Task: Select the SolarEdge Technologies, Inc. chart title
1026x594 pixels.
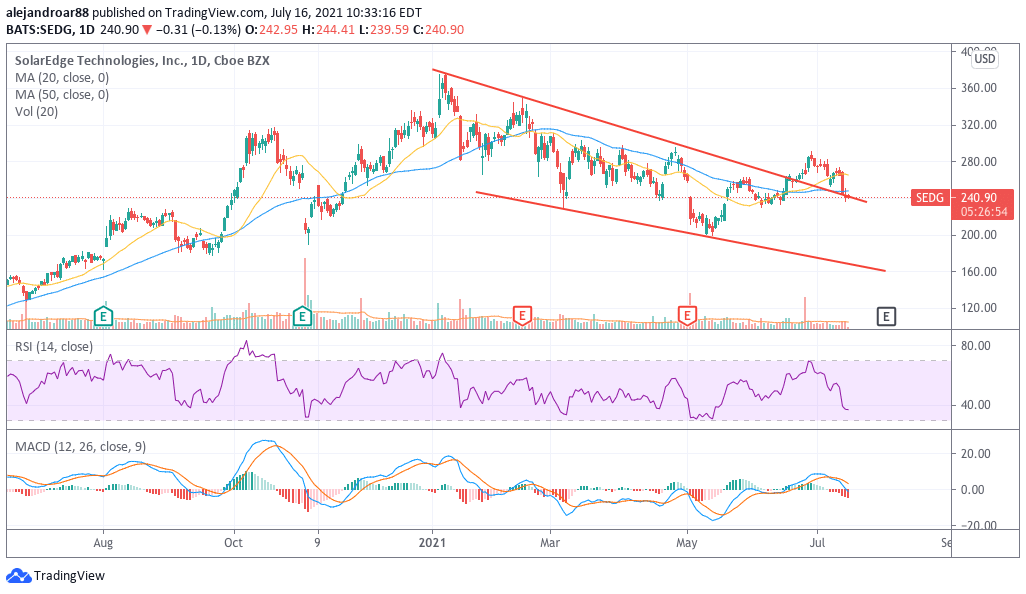Action: pos(142,60)
